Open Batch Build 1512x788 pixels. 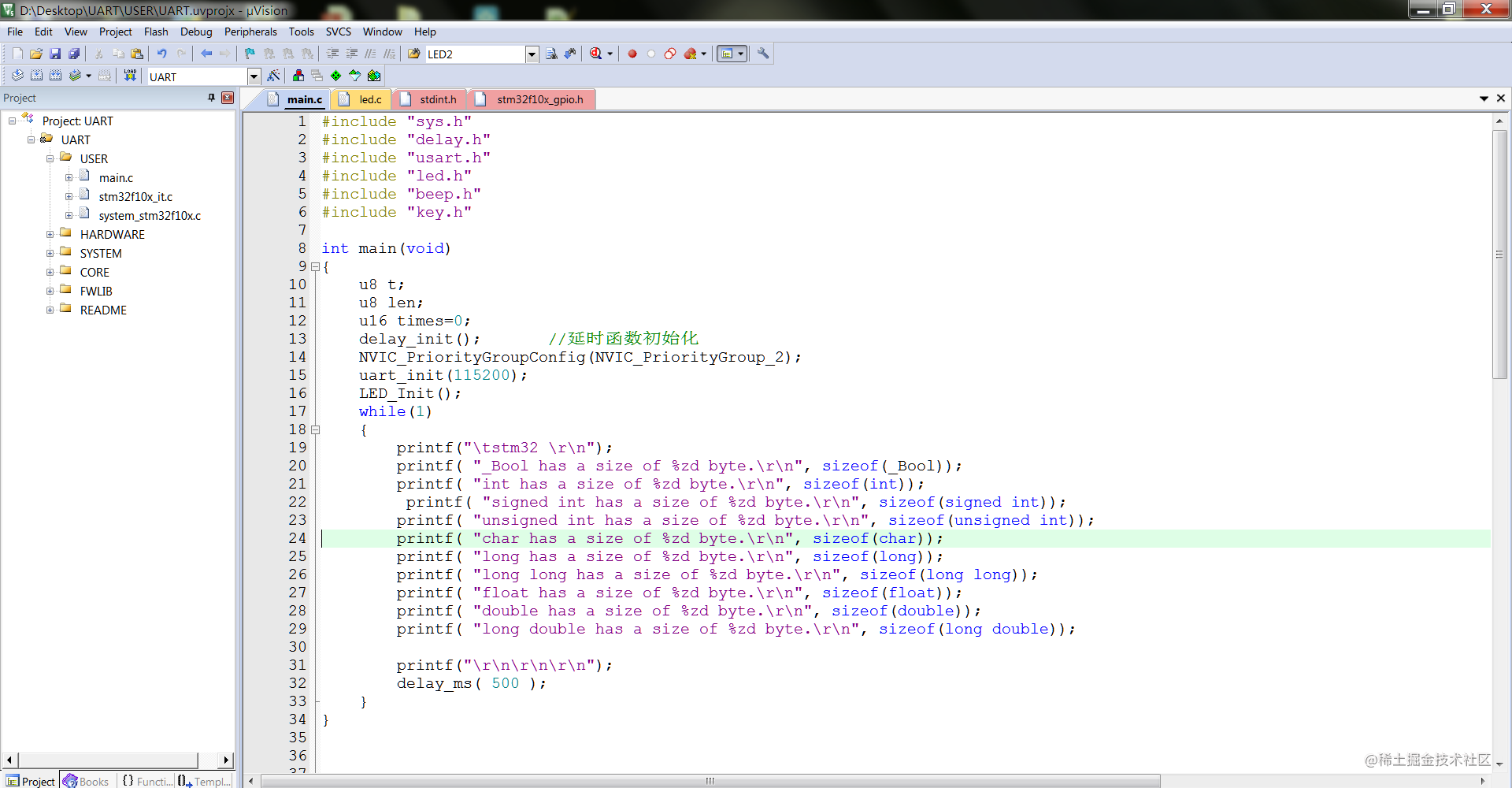click(75, 76)
